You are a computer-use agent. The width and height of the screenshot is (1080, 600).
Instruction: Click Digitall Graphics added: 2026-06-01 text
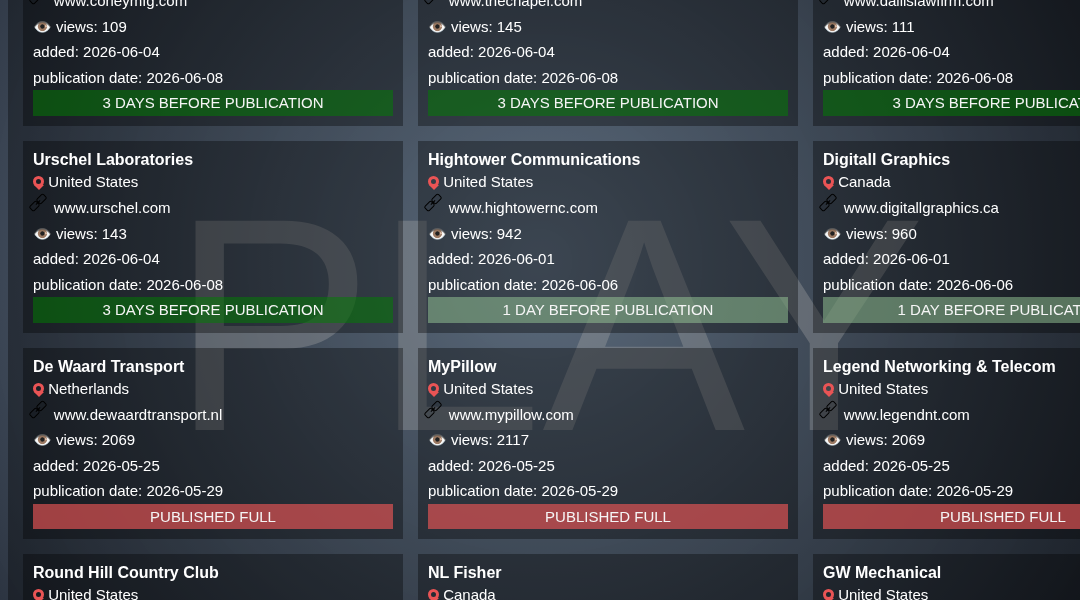click(x=886, y=259)
